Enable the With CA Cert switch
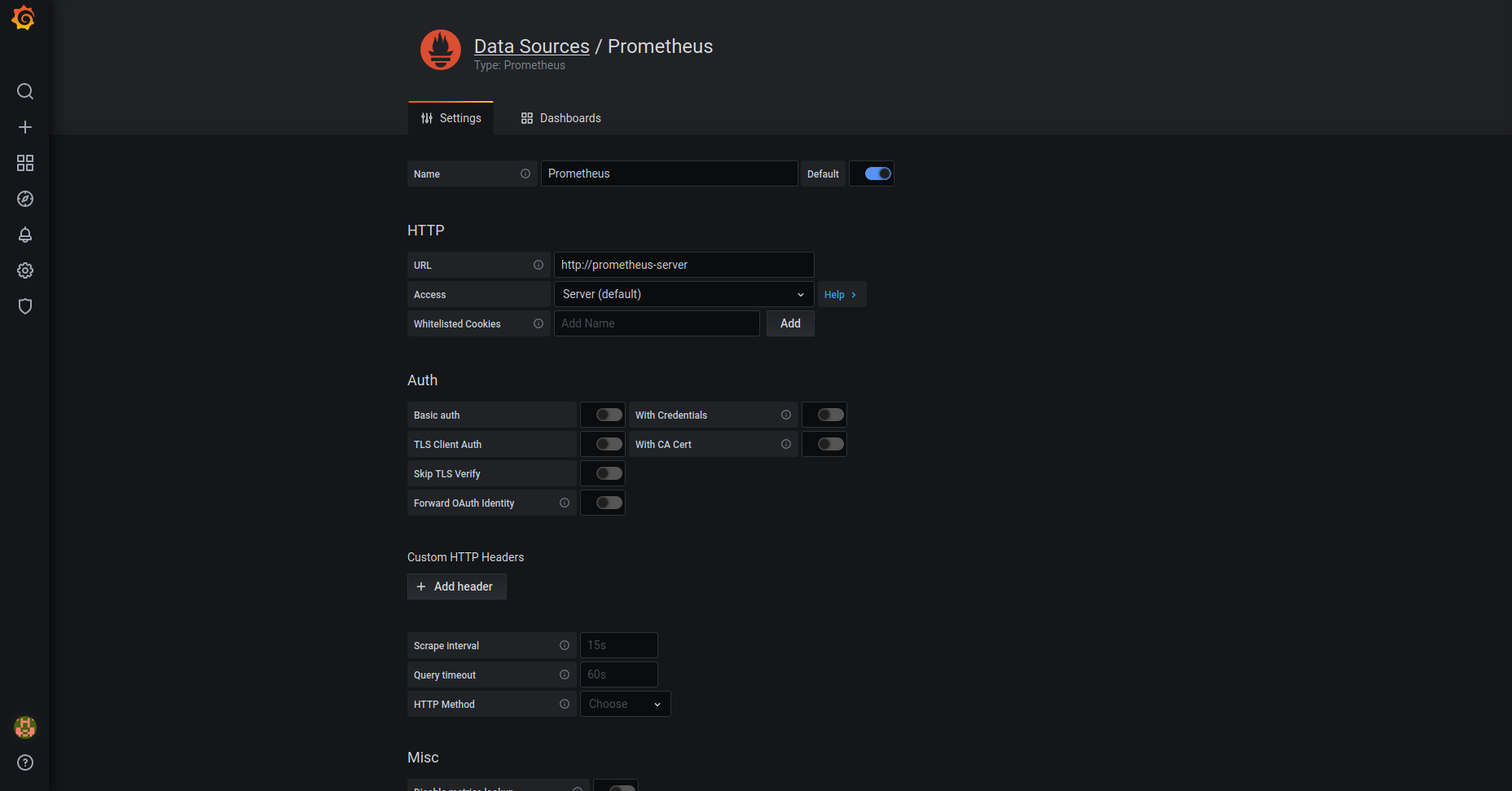 (x=830, y=444)
